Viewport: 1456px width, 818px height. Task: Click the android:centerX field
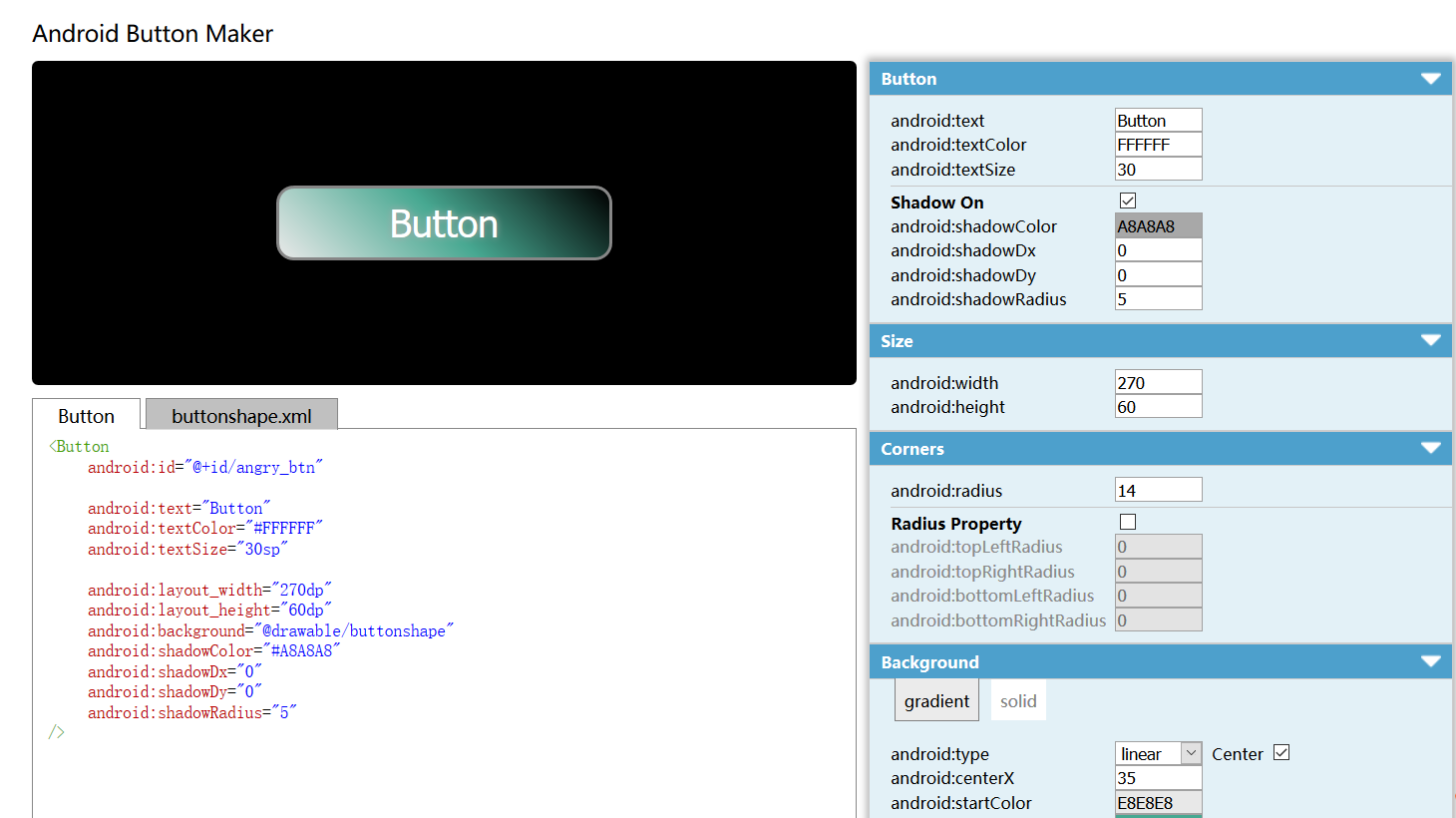tap(1158, 777)
